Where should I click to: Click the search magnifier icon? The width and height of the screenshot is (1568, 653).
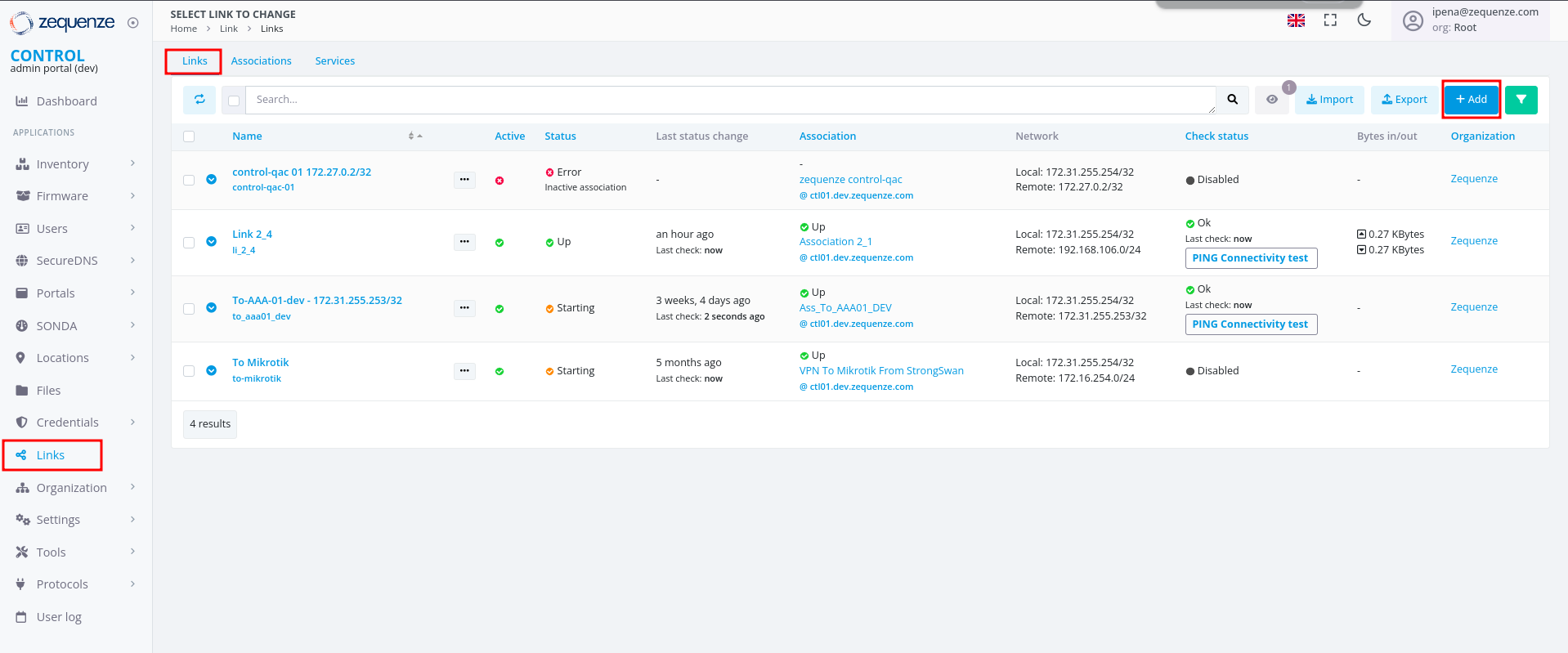click(x=1232, y=100)
